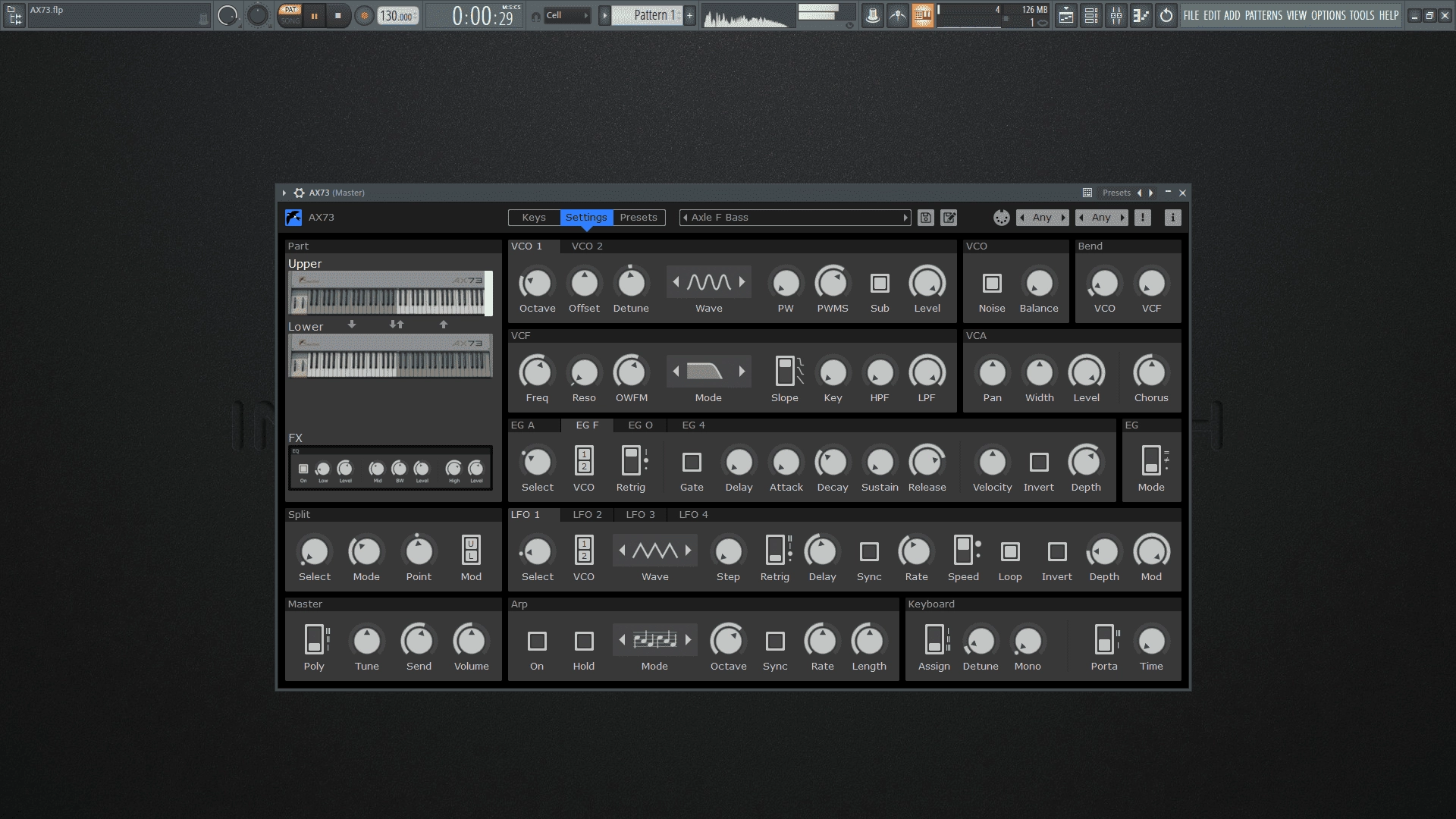Screen dimensions: 1456x819
Task: Toggle the Arp Hold checkbox
Action: click(x=584, y=641)
